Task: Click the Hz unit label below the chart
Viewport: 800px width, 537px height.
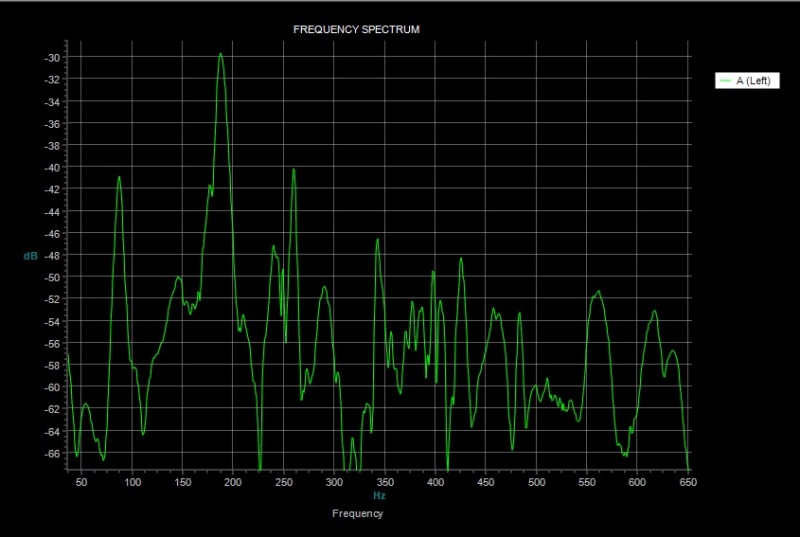Action: 379,495
